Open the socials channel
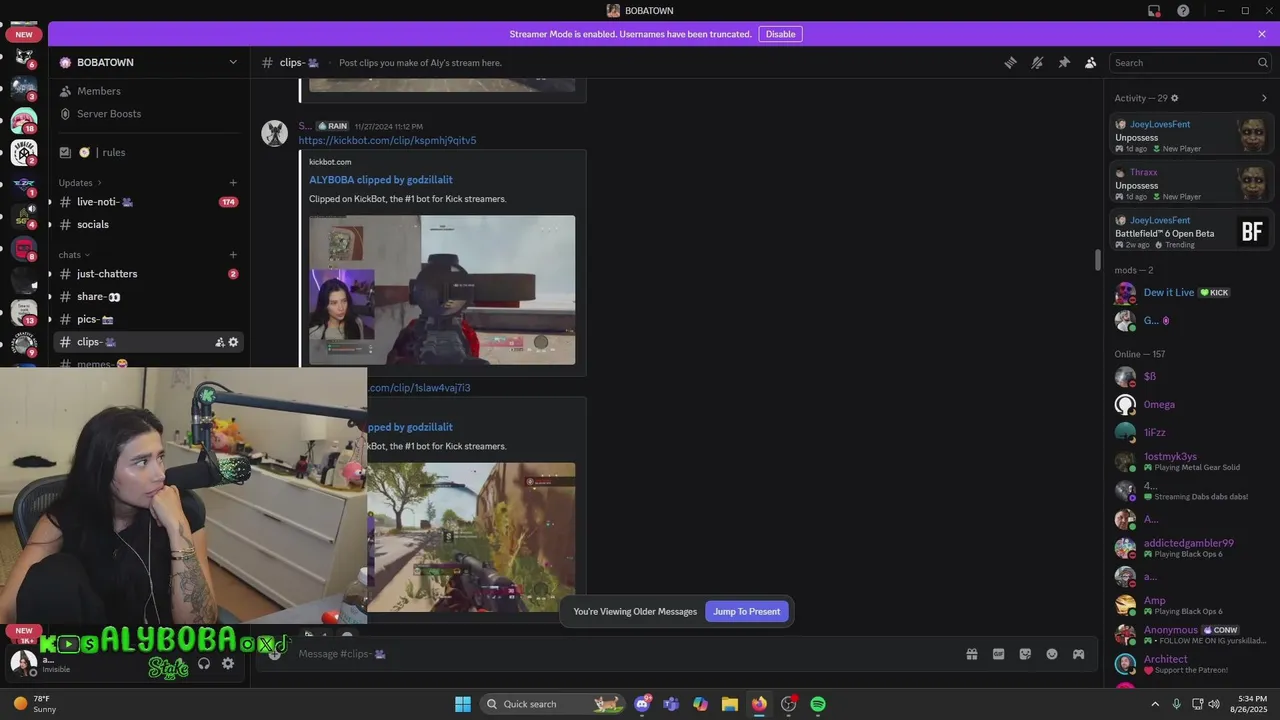The image size is (1280, 720). pos(149,224)
